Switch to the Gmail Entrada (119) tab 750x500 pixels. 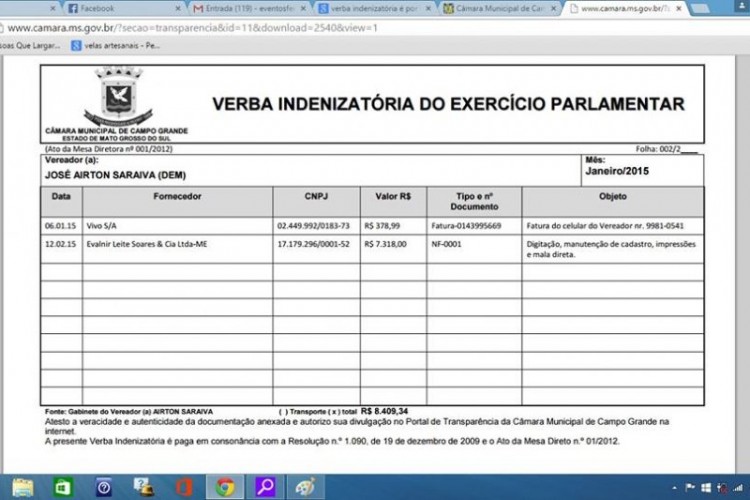pyautogui.click(x=249, y=9)
